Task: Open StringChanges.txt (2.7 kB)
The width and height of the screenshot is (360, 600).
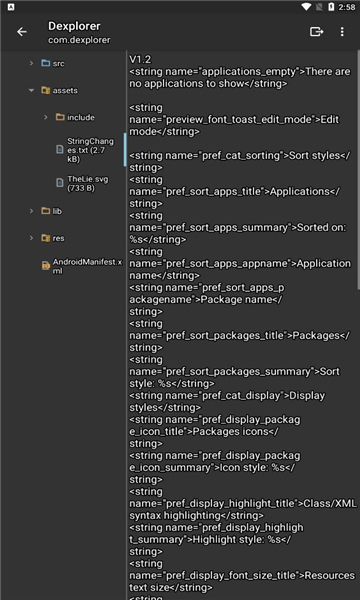Action: pyautogui.click(x=90, y=150)
